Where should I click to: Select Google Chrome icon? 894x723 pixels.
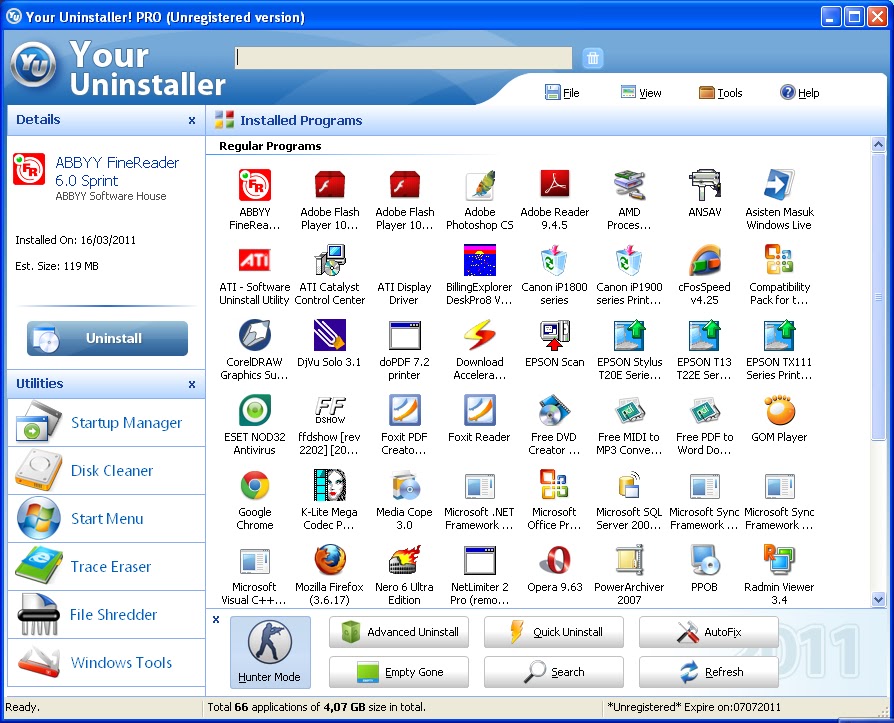pos(254,485)
